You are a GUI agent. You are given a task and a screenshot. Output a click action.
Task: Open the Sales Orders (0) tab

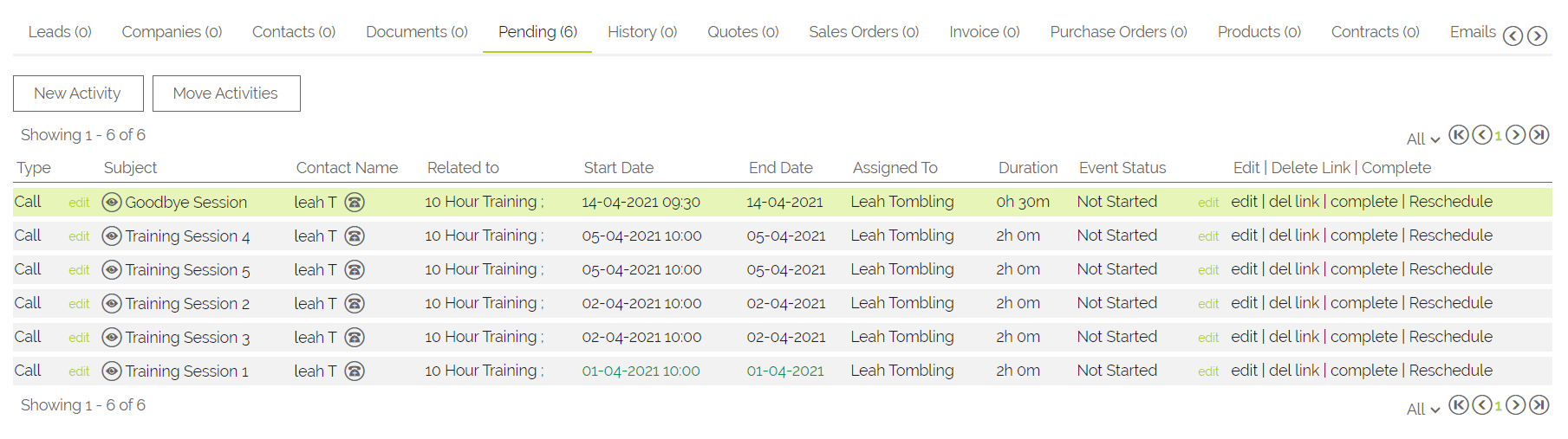coord(863,32)
